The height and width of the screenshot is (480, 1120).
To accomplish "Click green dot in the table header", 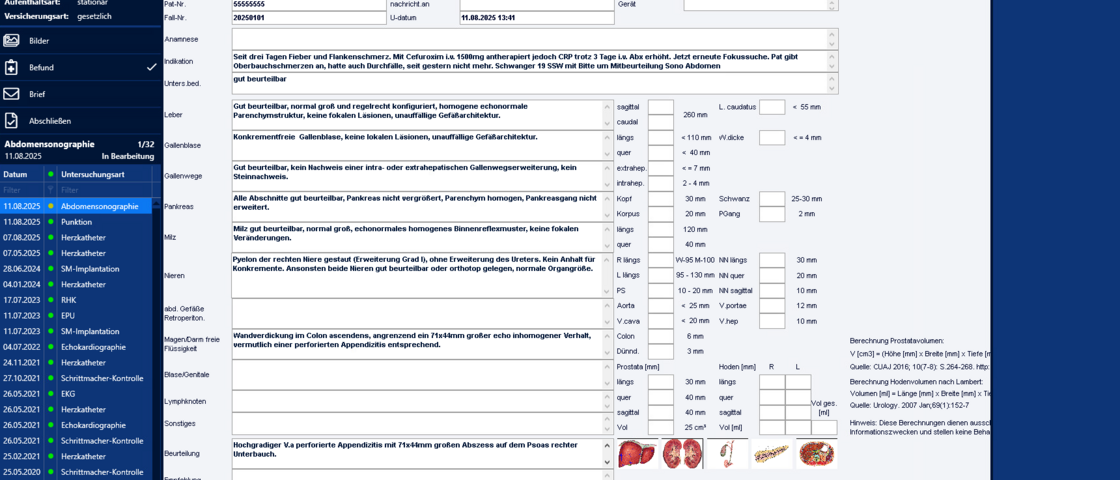I will (x=50, y=174).
